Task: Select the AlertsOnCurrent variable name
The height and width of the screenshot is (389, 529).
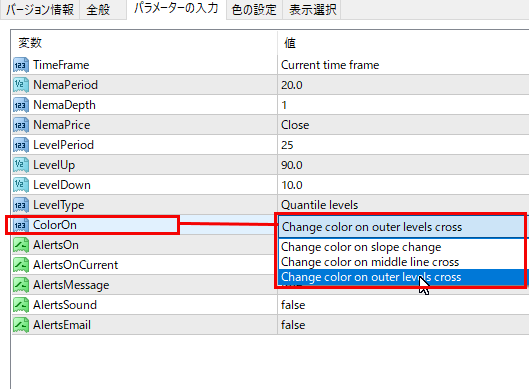Action: (76, 265)
